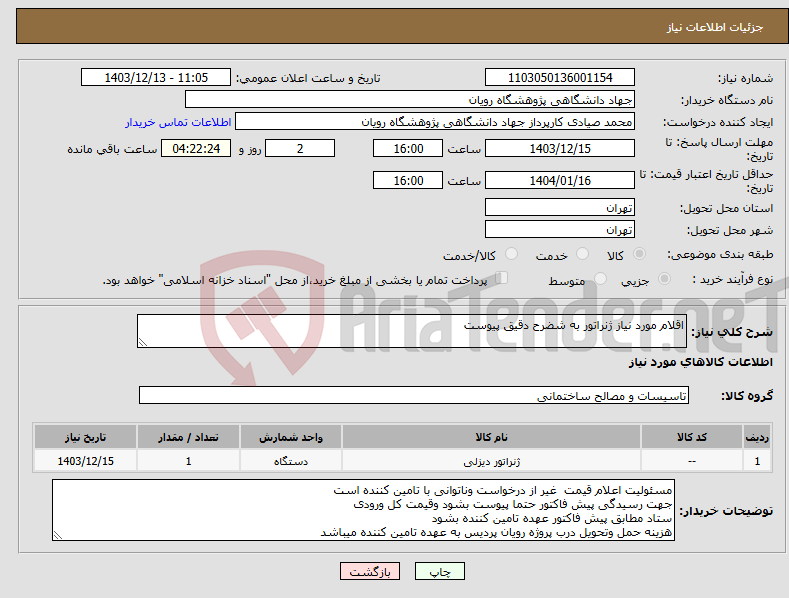This screenshot has height=598, width=789.
Task: Click the ساعت باقی مانده label
Action: click(x=112, y=150)
